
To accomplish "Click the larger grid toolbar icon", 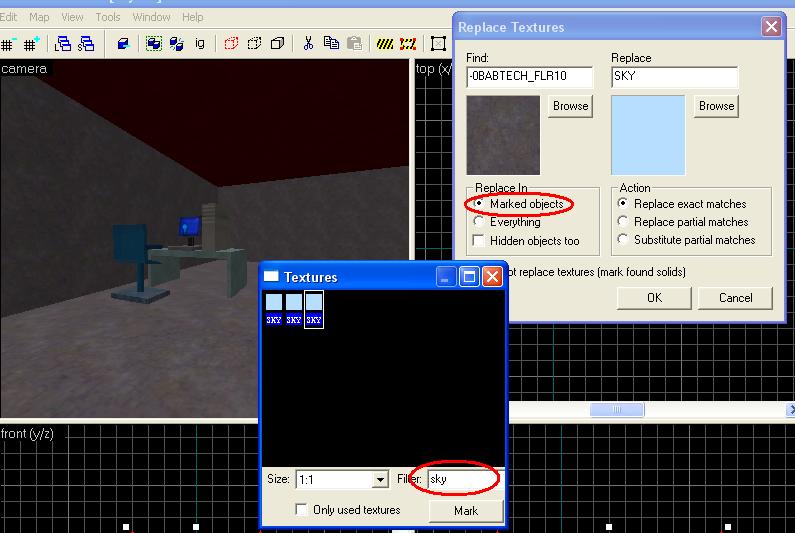I will coord(32,44).
